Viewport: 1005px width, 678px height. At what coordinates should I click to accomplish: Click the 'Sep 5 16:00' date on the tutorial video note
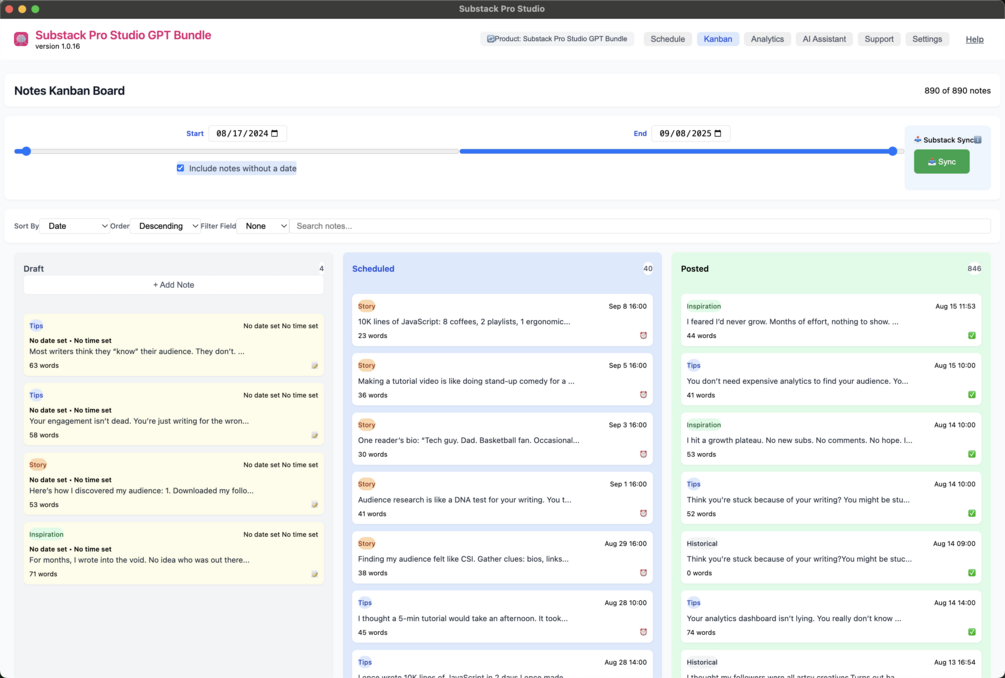point(627,365)
